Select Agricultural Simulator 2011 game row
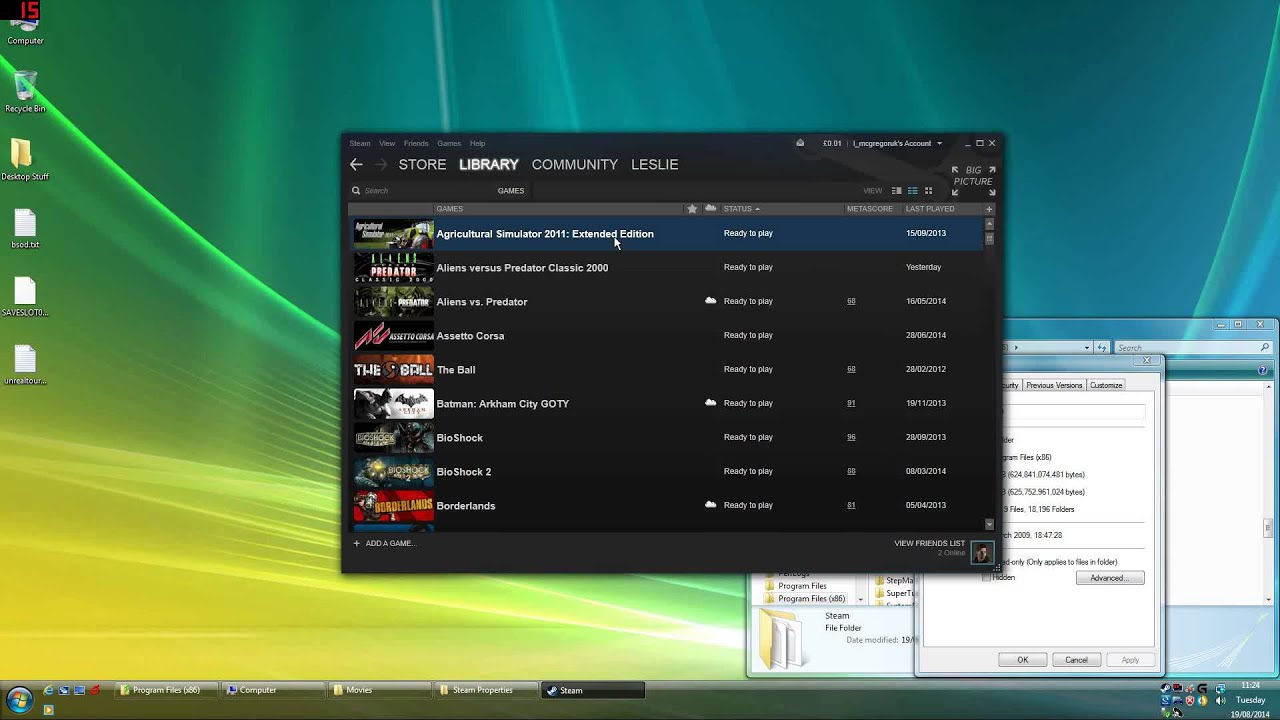 666,233
